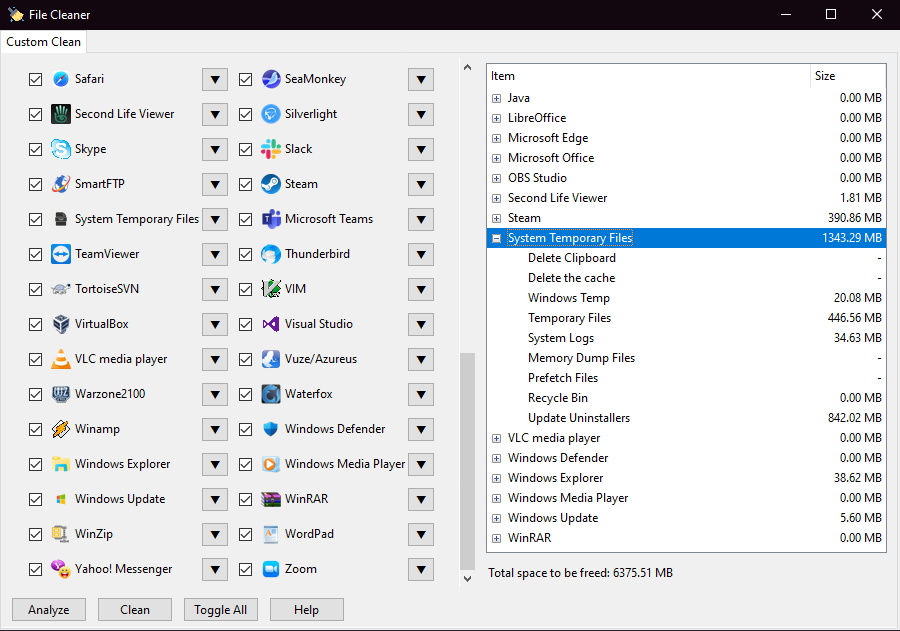Select the Update Uninstallers entry
Viewport: 900px width, 631px height.
579,418
